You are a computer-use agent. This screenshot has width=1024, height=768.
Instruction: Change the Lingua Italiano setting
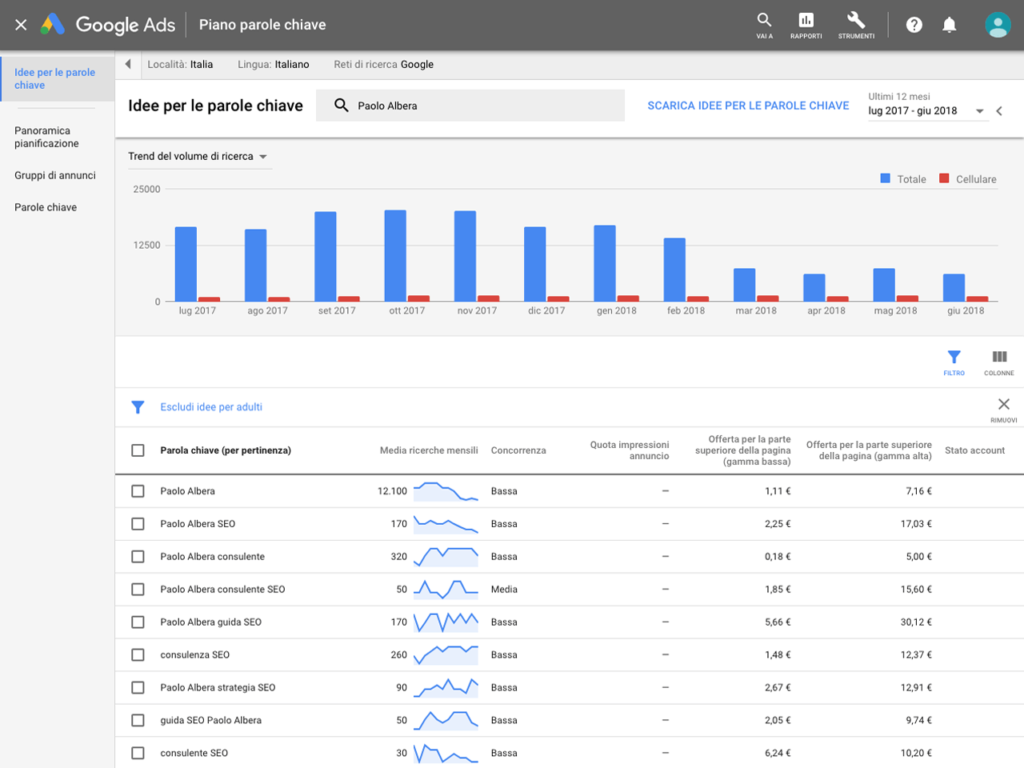pyautogui.click(x=273, y=64)
